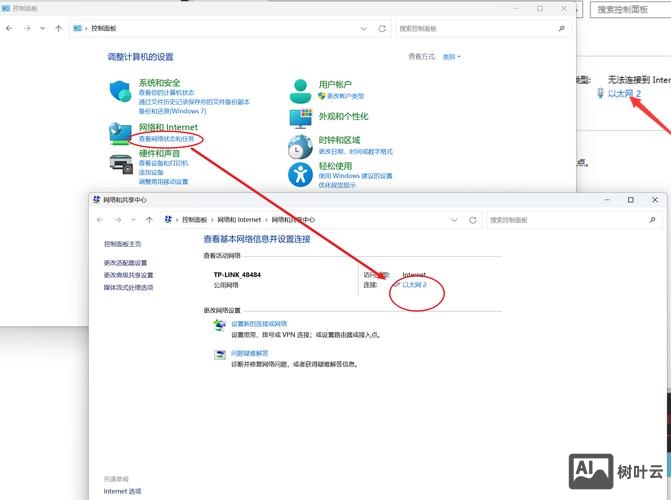Open 更改日期、时间或数字格式 link
The image size is (671, 500).
356,152
